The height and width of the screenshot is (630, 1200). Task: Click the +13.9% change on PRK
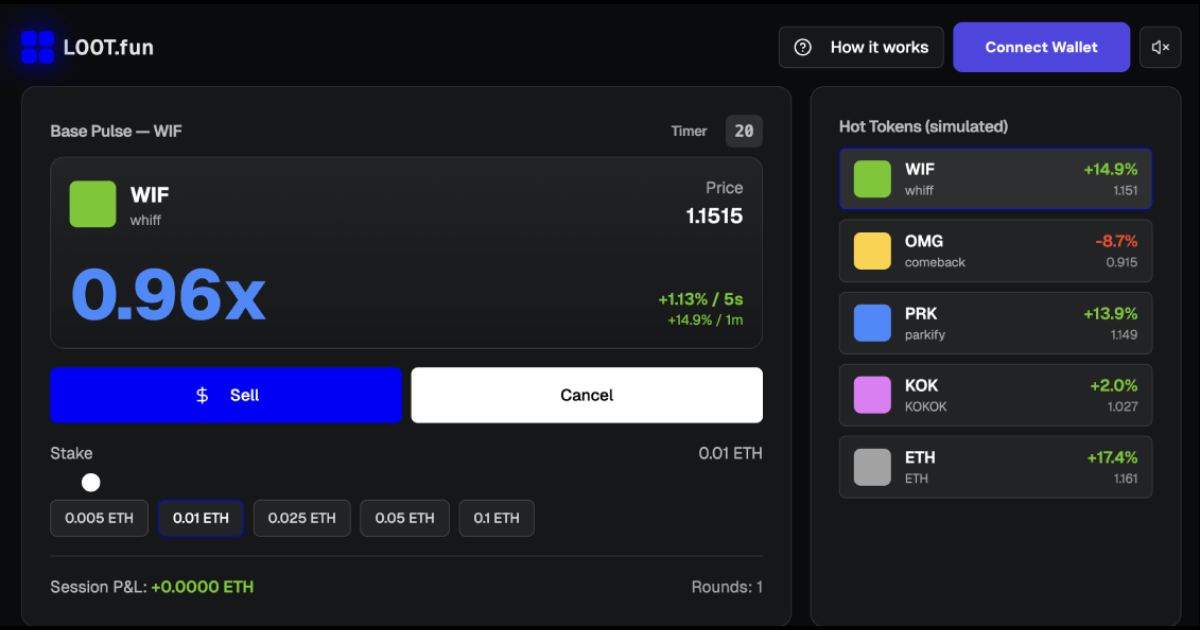point(1110,313)
